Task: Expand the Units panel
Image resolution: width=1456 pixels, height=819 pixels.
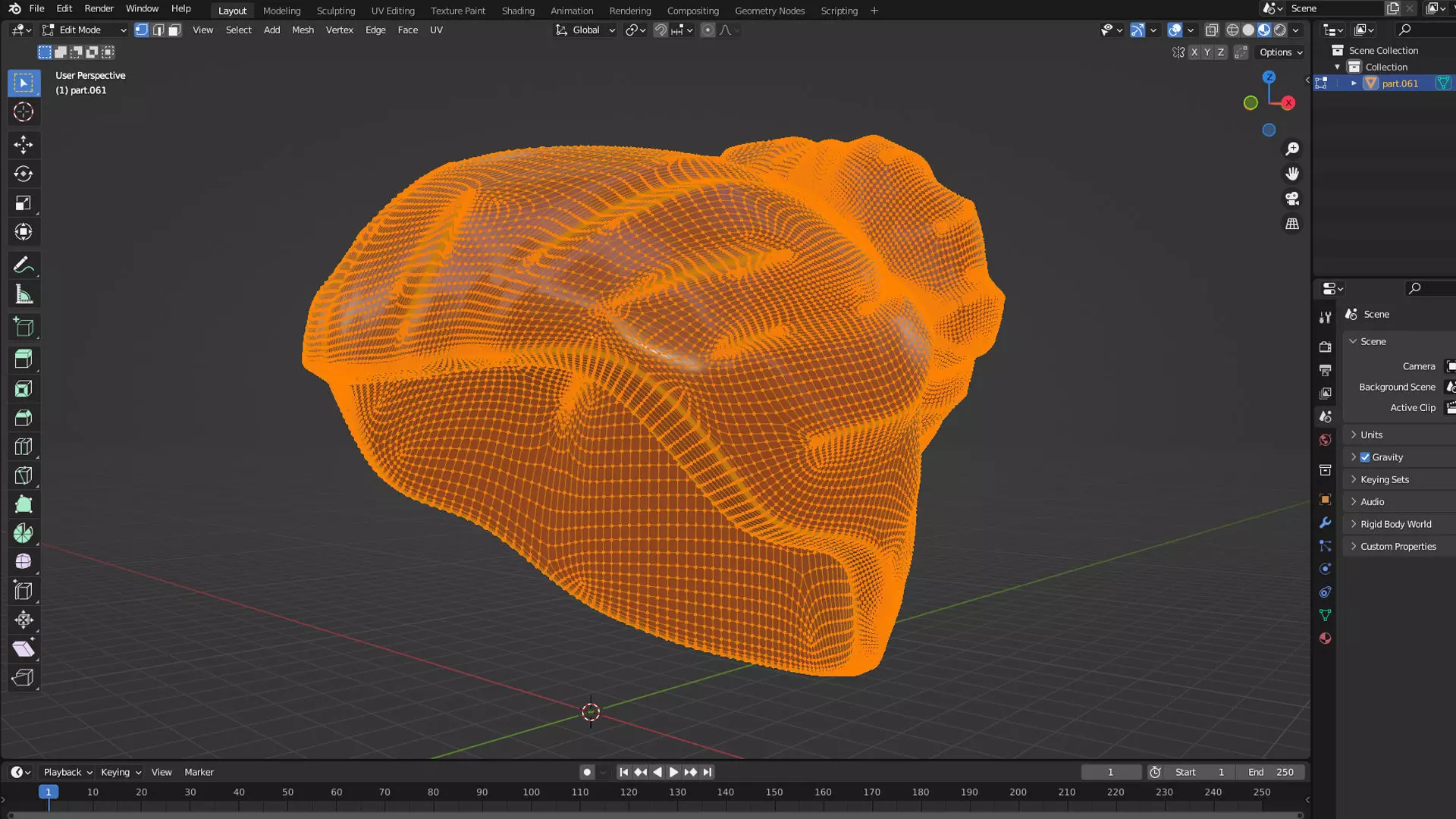Action: 1371,435
